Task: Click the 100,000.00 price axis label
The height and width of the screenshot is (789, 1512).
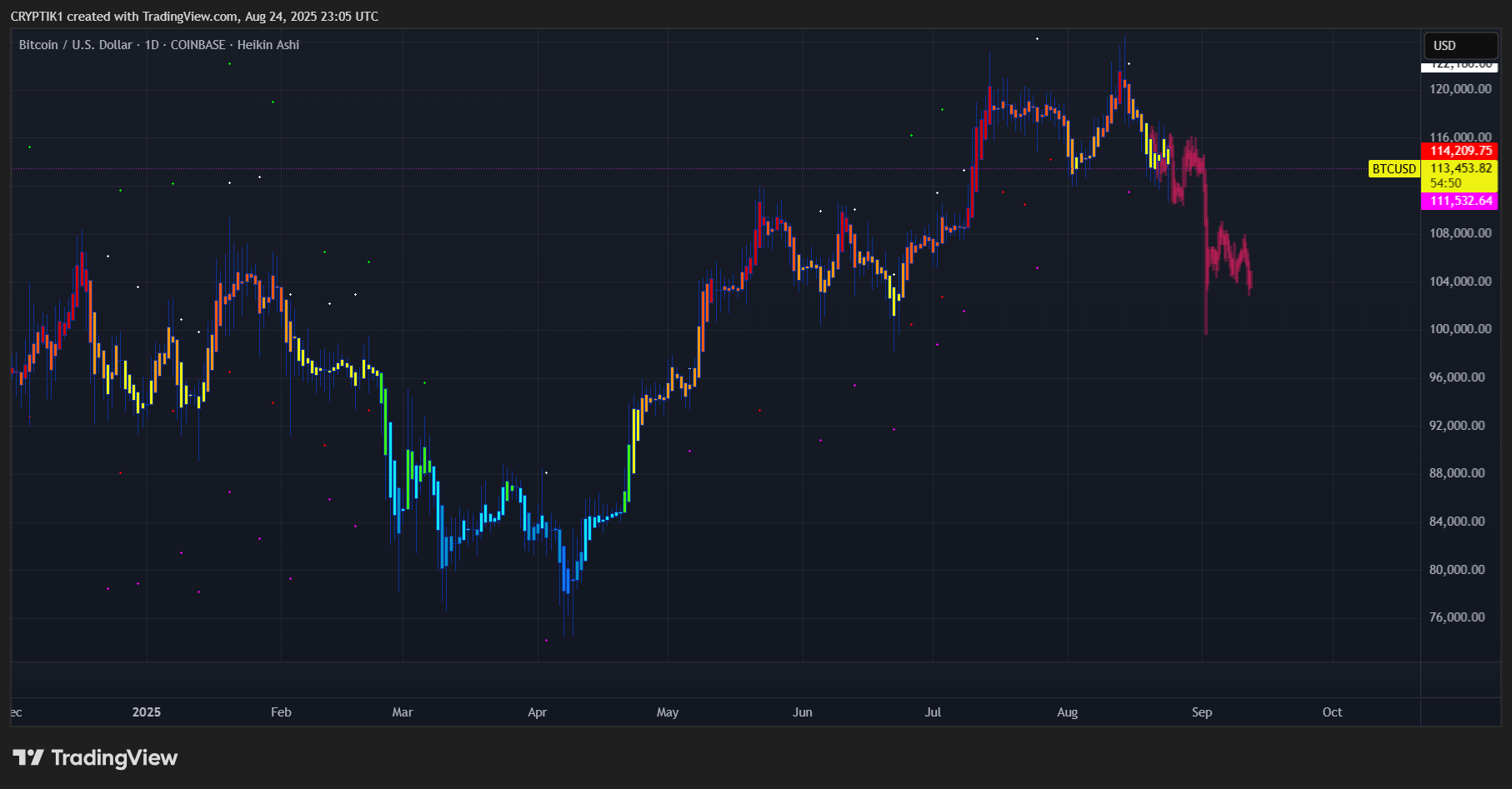Action: (x=1460, y=329)
